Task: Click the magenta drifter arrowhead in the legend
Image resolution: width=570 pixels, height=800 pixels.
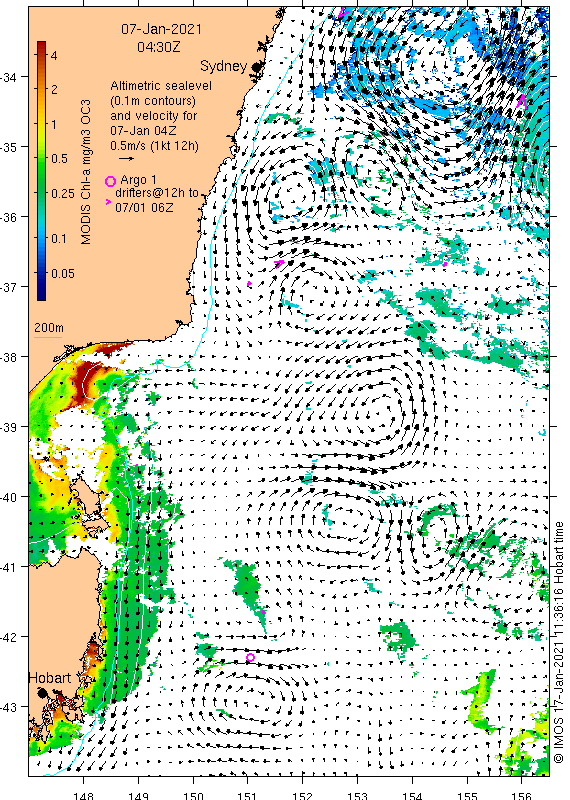Action: (108, 202)
